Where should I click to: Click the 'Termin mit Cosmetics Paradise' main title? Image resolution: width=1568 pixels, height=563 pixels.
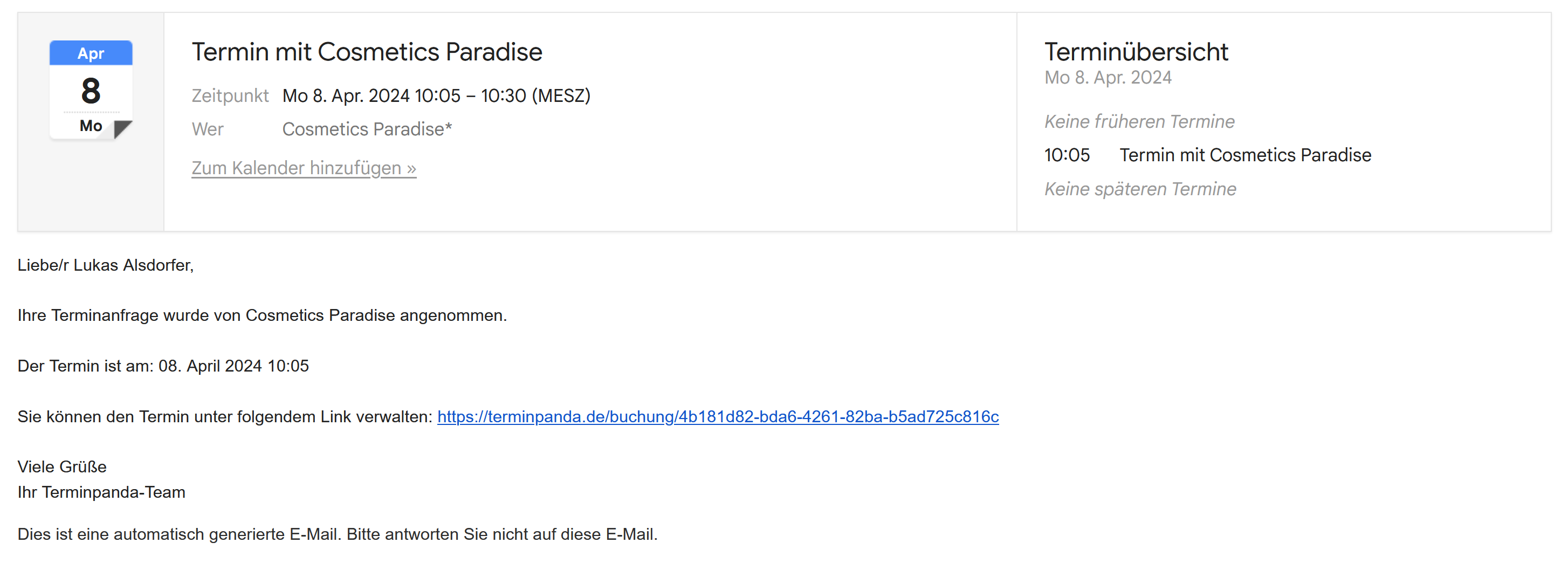click(367, 52)
